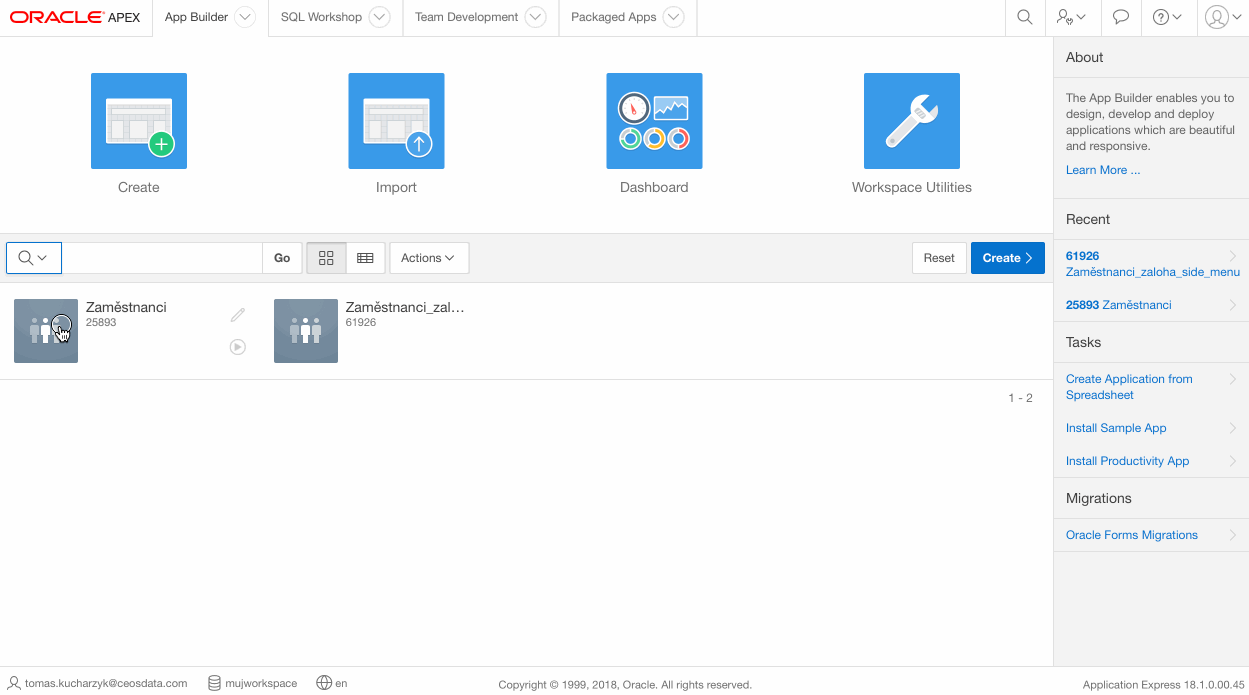Open the feedback speech bubble icon
Image resolution: width=1249 pixels, height=695 pixels.
pyautogui.click(x=1121, y=17)
